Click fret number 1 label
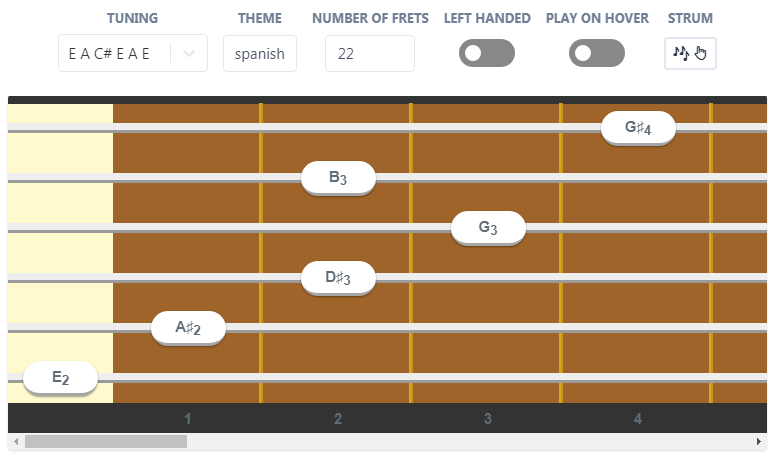This screenshot has width=773, height=457. click(x=188, y=418)
